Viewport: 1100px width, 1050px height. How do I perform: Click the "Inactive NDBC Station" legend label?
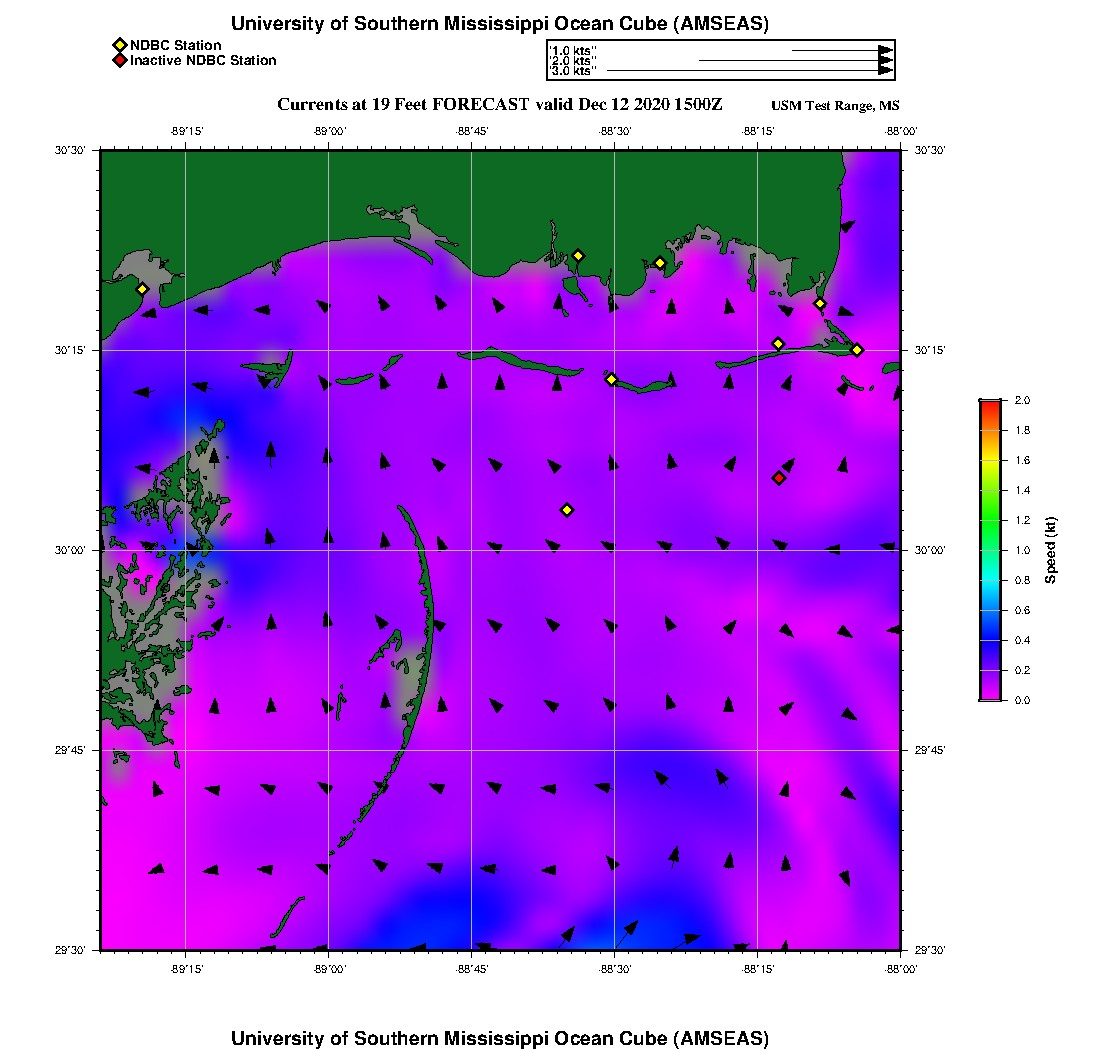203,61
